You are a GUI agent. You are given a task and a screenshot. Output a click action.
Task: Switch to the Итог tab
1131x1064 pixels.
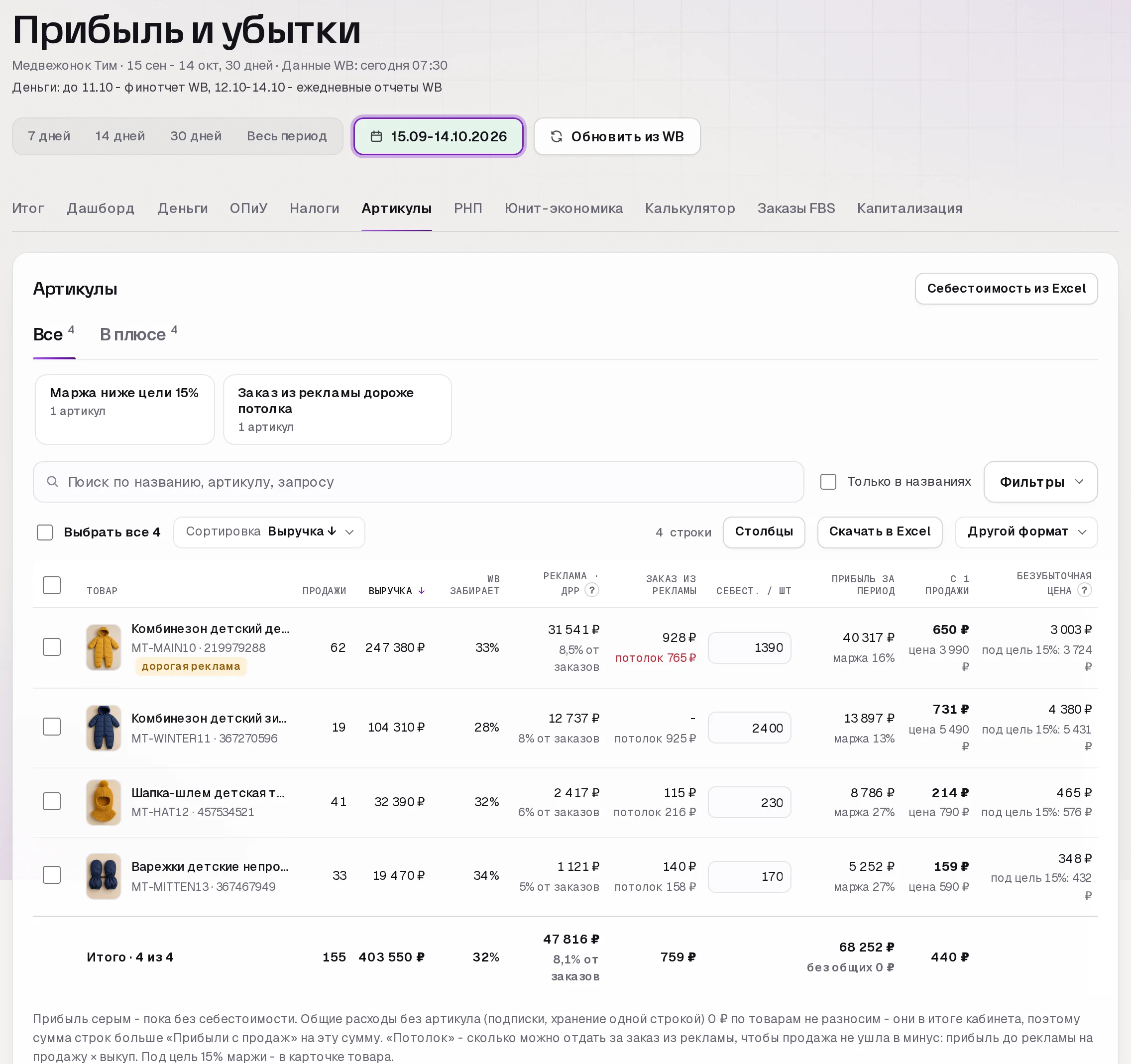pos(28,208)
